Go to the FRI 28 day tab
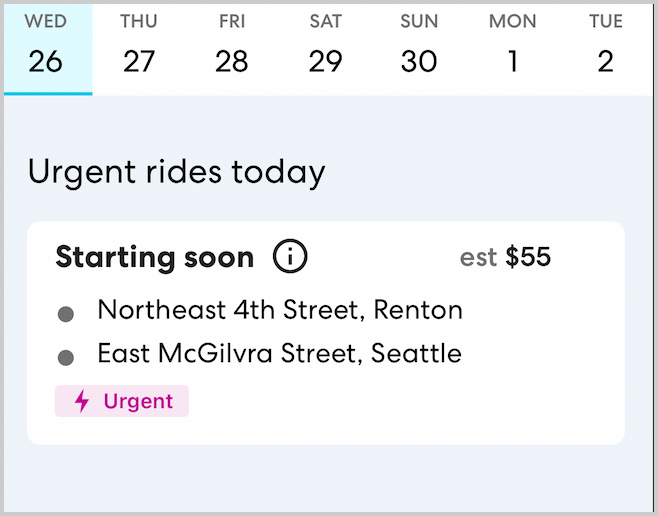This screenshot has width=658, height=516. [x=232, y=48]
